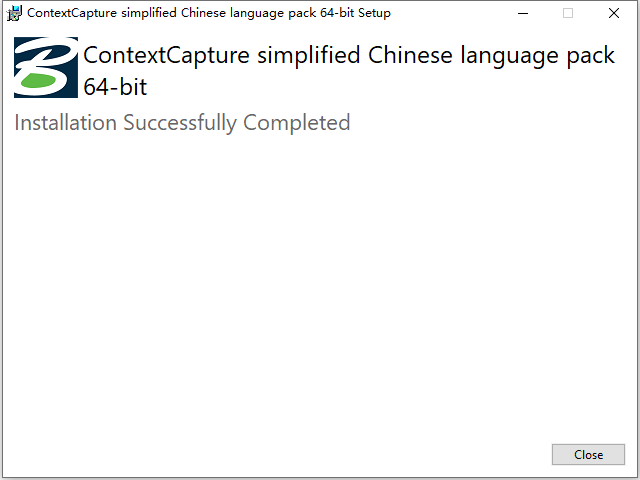640x480 pixels.
Task: Click the word Successfully in the status message
Action: click(180, 123)
